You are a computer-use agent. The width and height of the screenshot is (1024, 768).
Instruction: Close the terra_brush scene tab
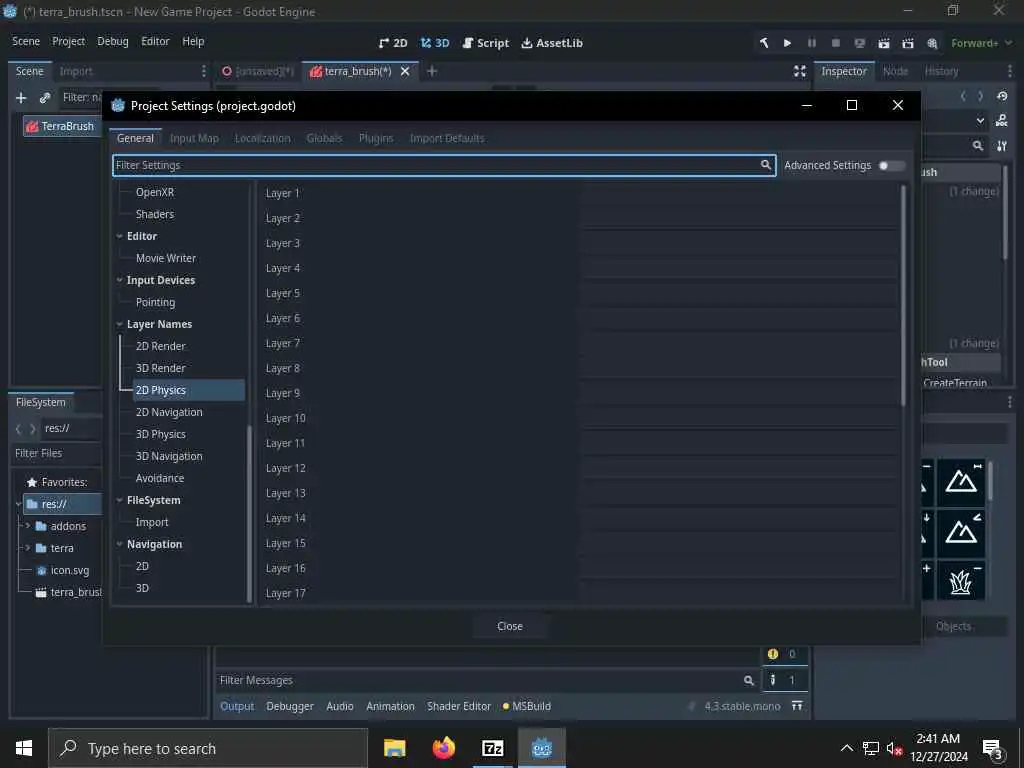[x=405, y=71]
